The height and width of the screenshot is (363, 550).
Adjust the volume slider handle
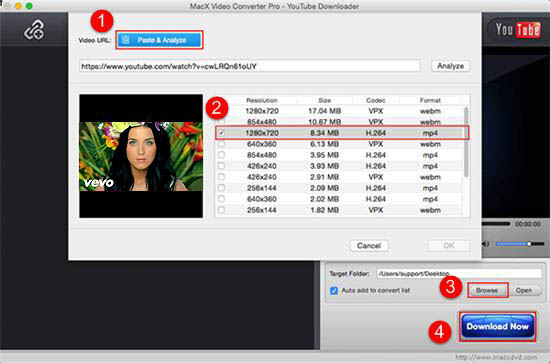(x=529, y=244)
